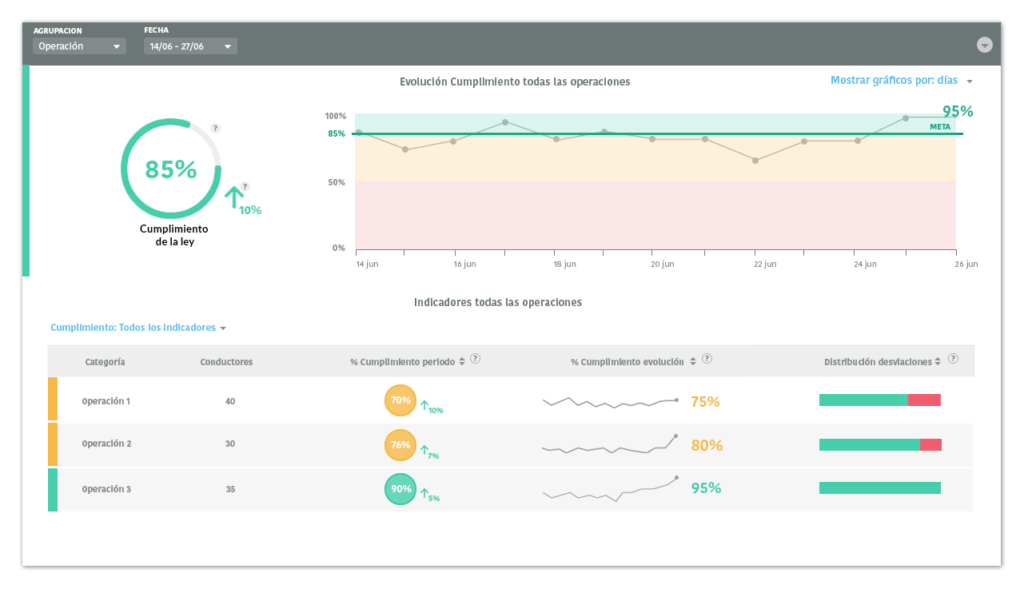Open the Agrupación dropdown set to Operación

point(79,46)
